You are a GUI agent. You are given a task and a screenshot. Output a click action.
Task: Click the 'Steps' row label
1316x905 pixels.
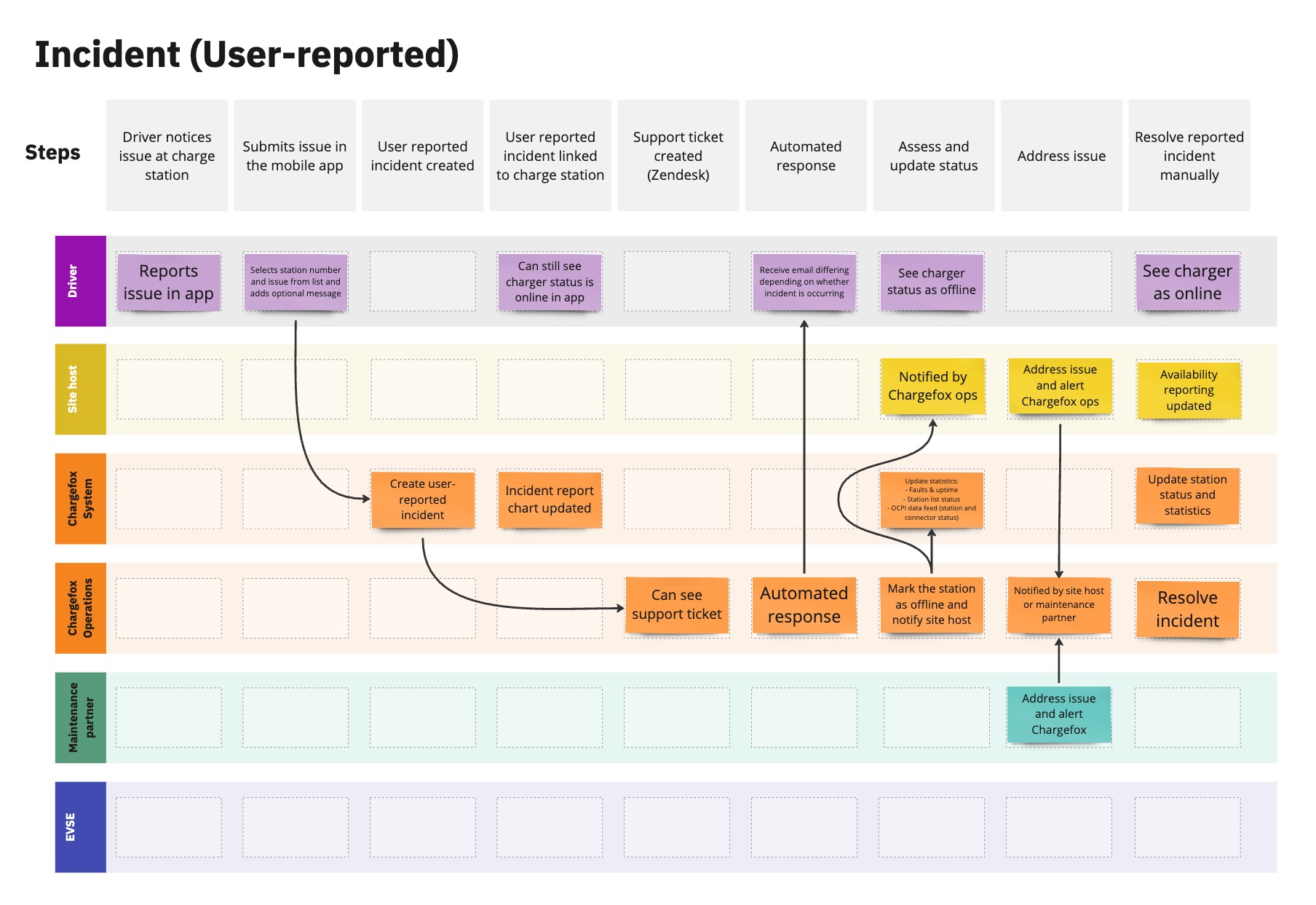pos(52,152)
